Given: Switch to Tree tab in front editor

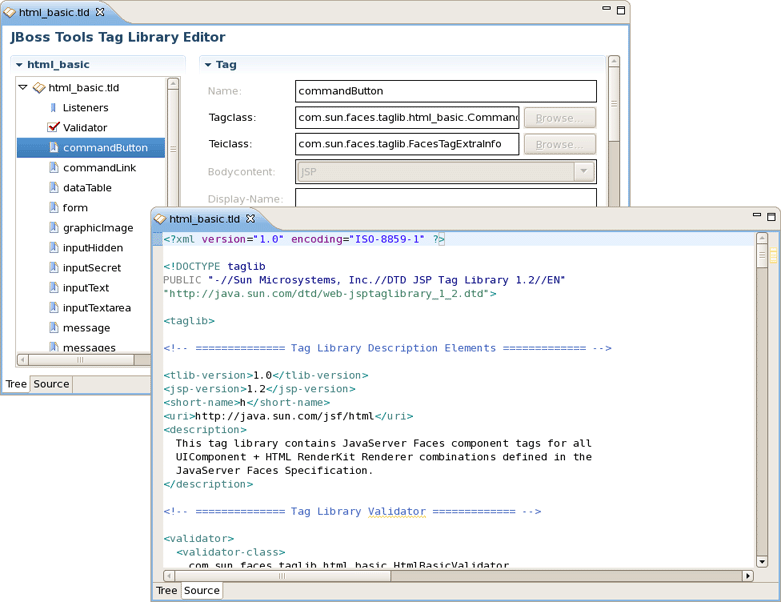Looking at the screenshot, I should pos(167,591).
